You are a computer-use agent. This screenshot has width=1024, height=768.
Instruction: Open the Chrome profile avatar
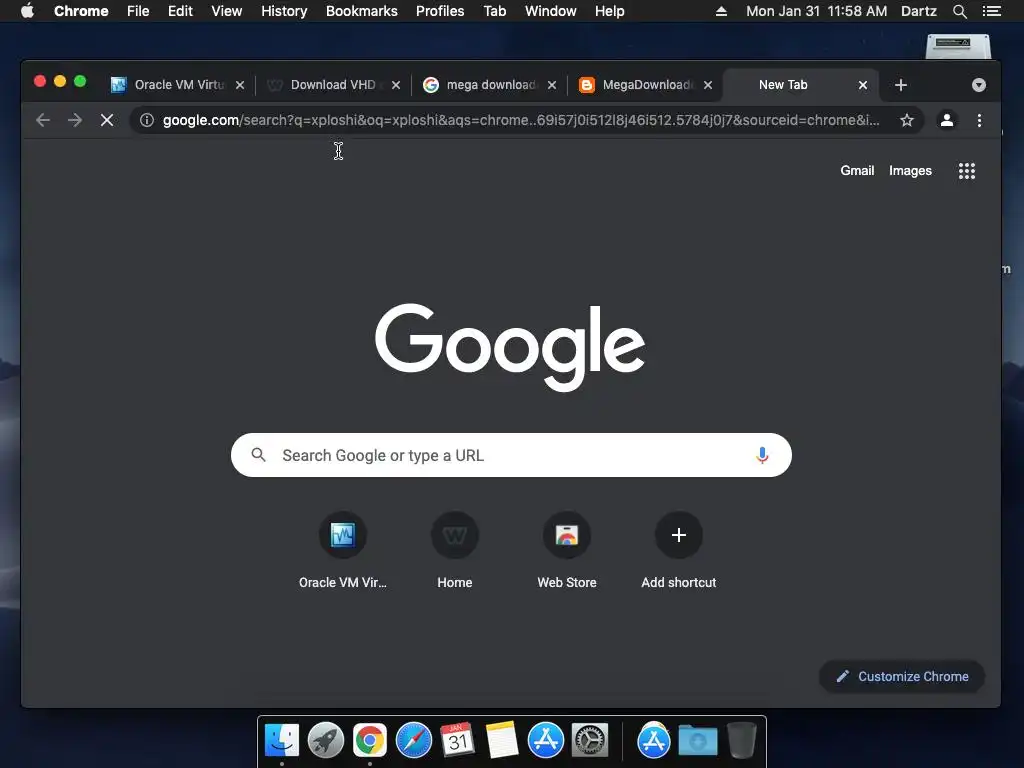coord(946,120)
